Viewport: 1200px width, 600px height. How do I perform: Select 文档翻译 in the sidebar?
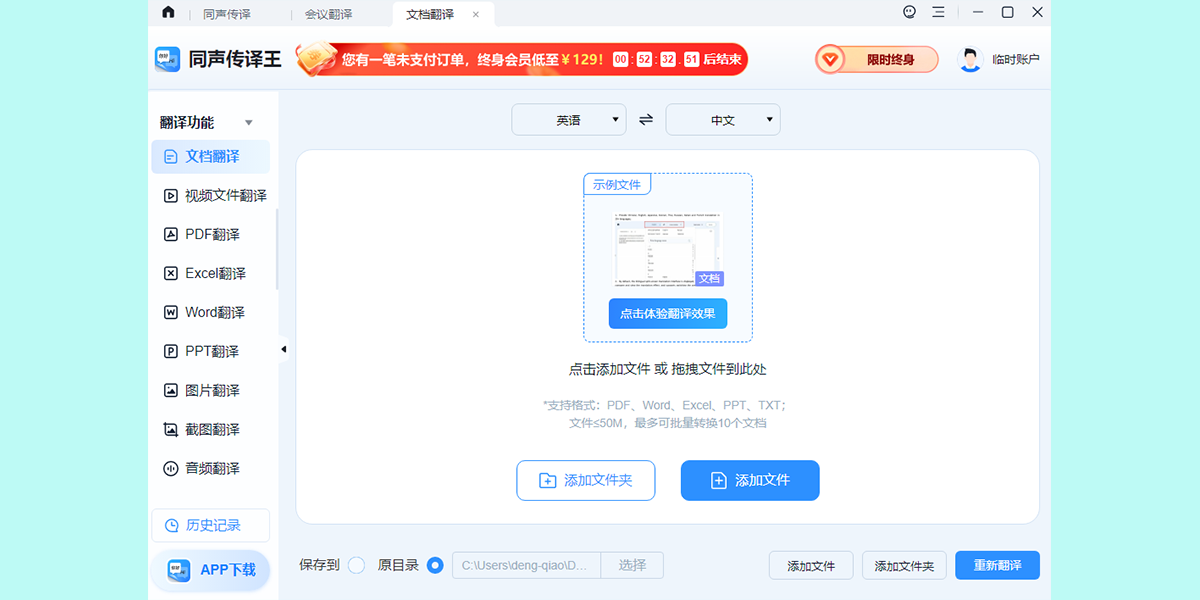coord(211,156)
